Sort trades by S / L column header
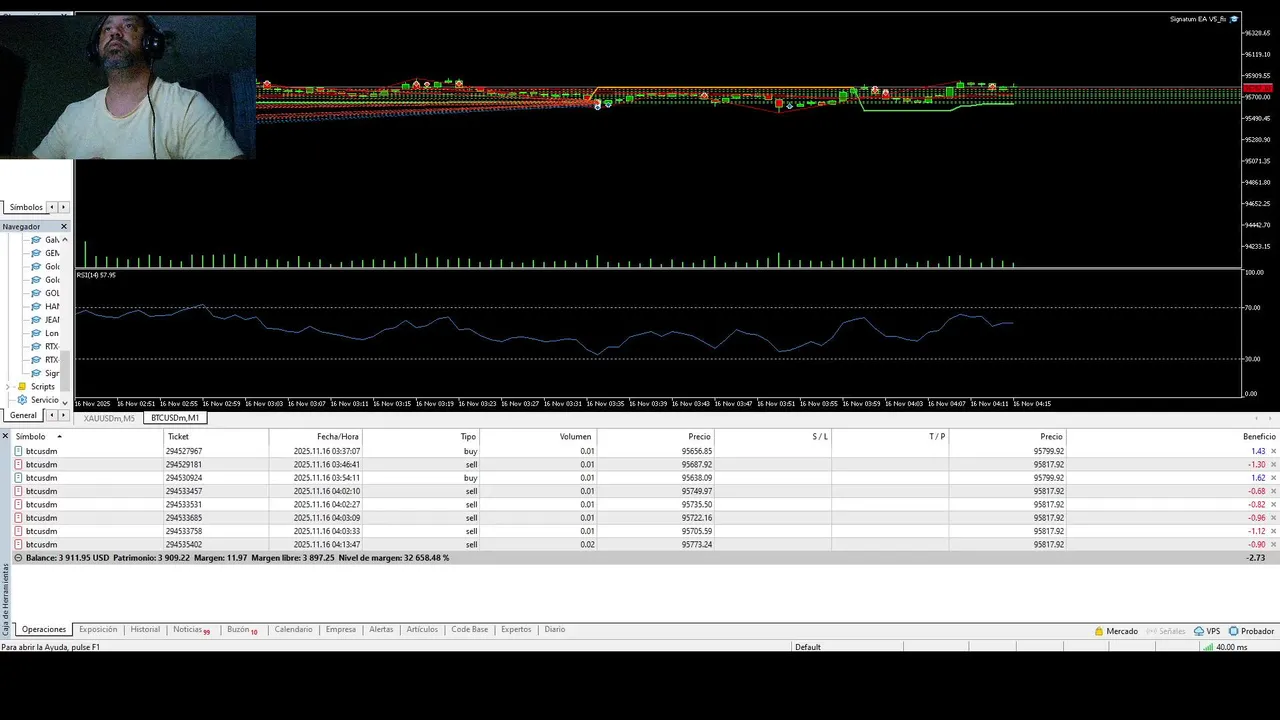 tap(773, 437)
